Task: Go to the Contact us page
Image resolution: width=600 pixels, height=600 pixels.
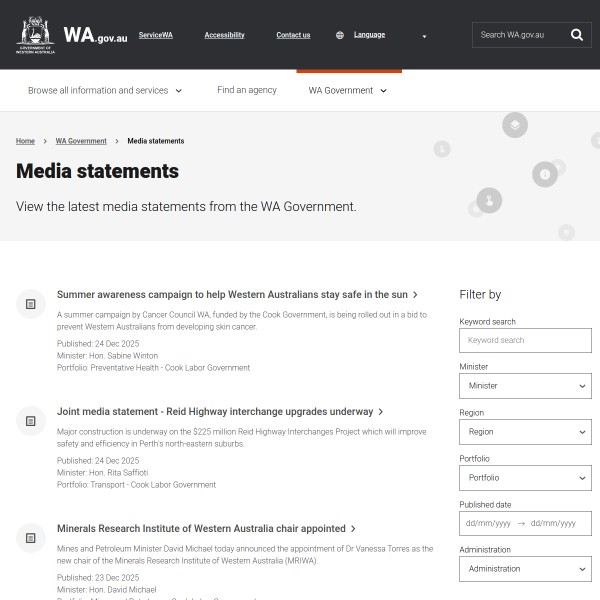Action: click(293, 35)
